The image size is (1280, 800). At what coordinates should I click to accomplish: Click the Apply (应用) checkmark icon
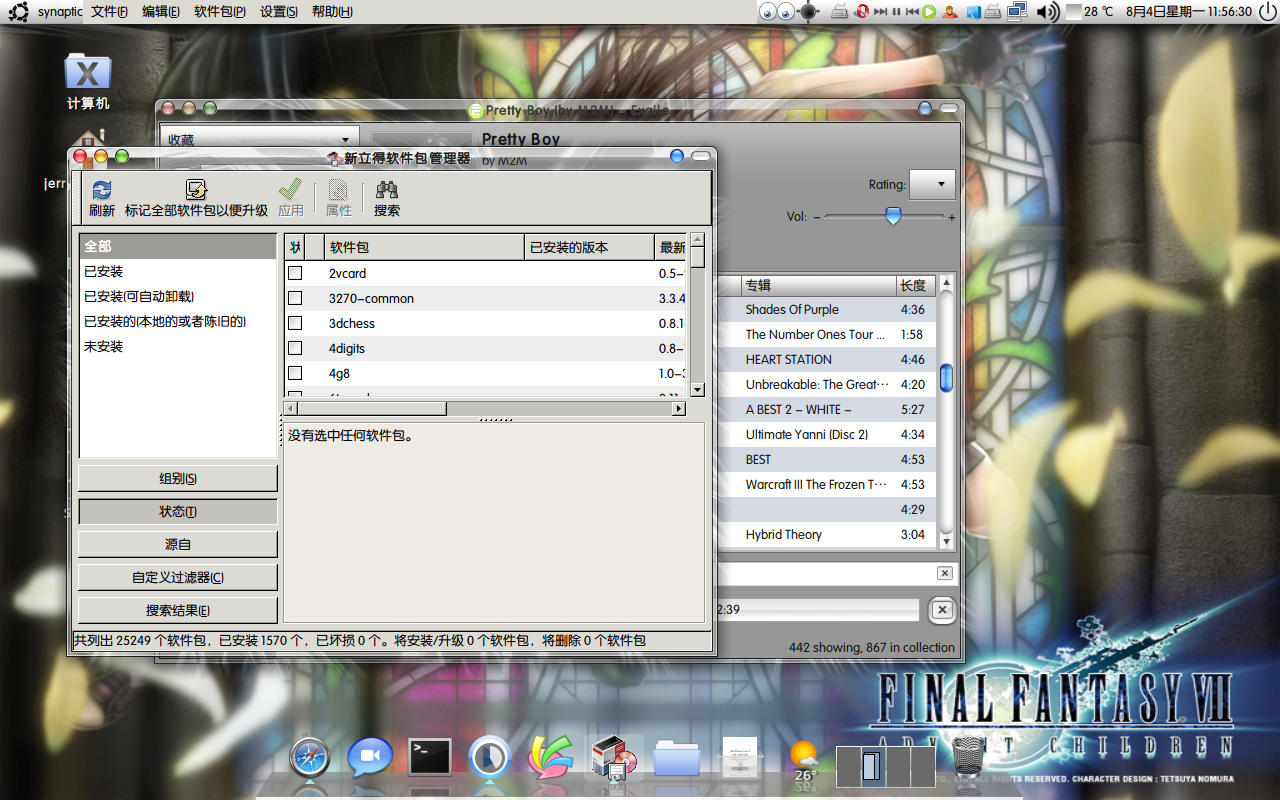click(x=290, y=189)
